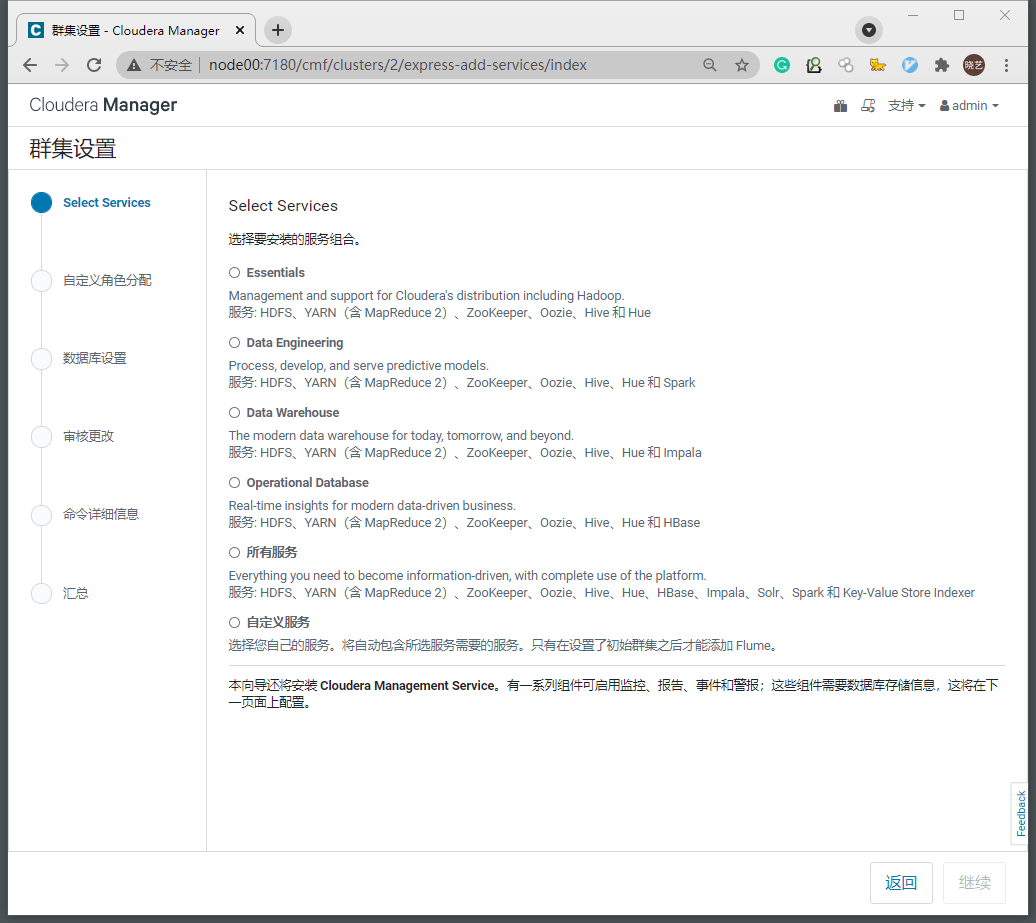
Task: Select the 所有服务 radio button
Action: [235, 552]
